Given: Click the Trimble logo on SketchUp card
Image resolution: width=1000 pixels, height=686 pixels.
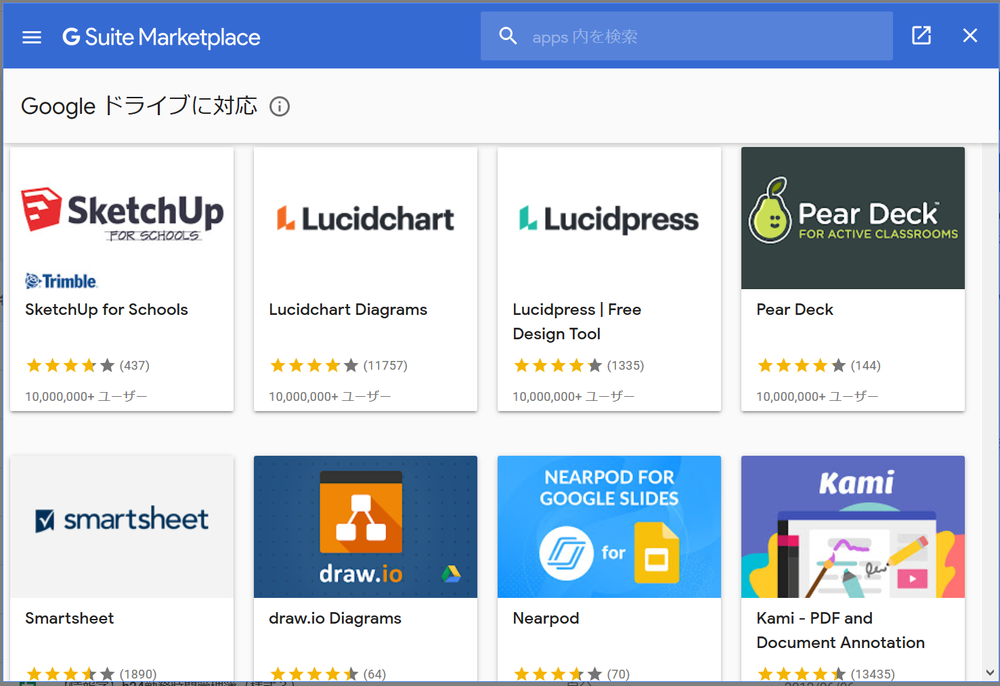Looking at the screenshot, I should tap(61, 281).
